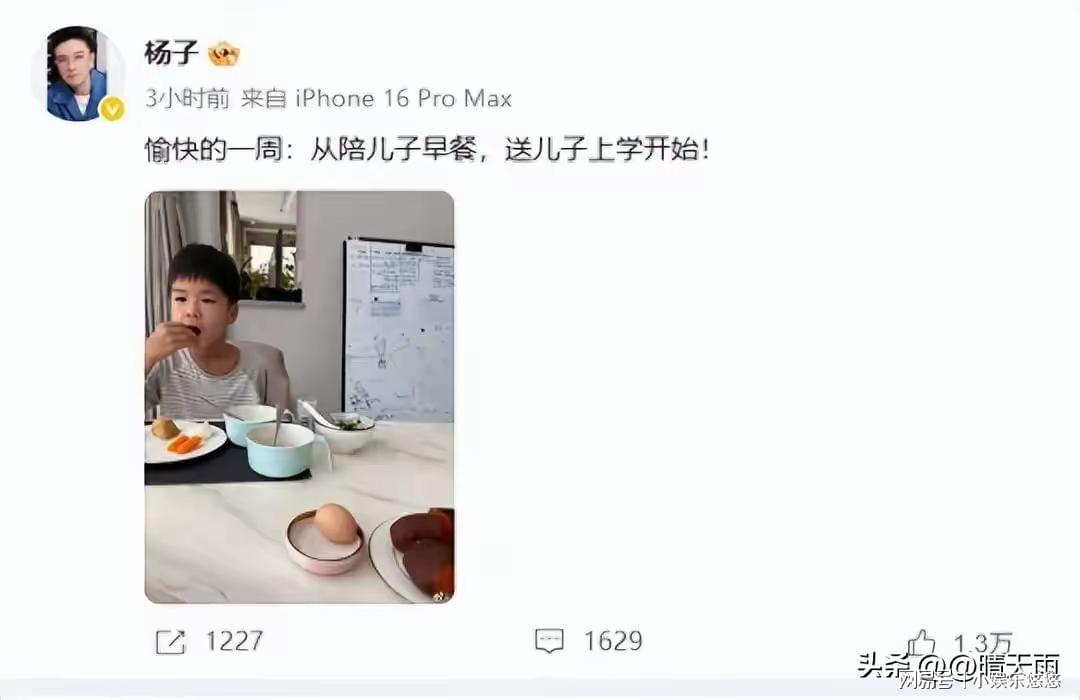
Task: Like the post with the thumbs-up icon
Action: tap(921, 643)
